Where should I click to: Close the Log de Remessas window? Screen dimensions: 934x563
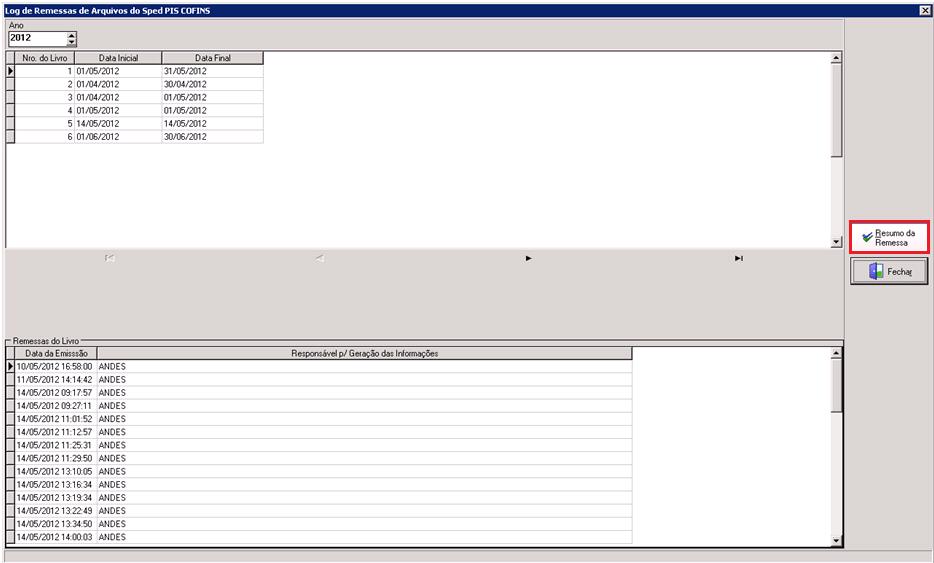(x=924, y=9)
